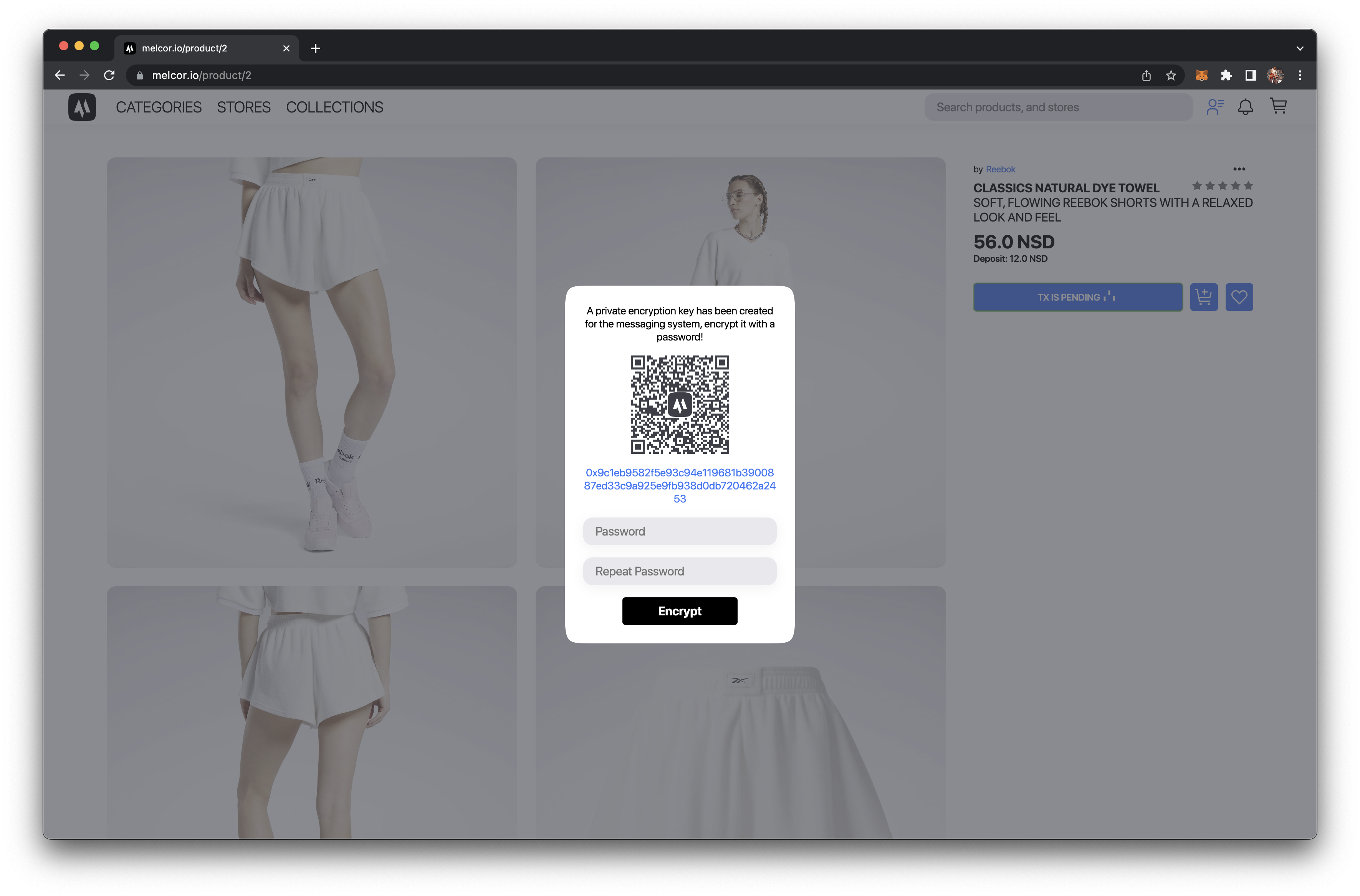Click the five-star product rating

click(1222, 186)
